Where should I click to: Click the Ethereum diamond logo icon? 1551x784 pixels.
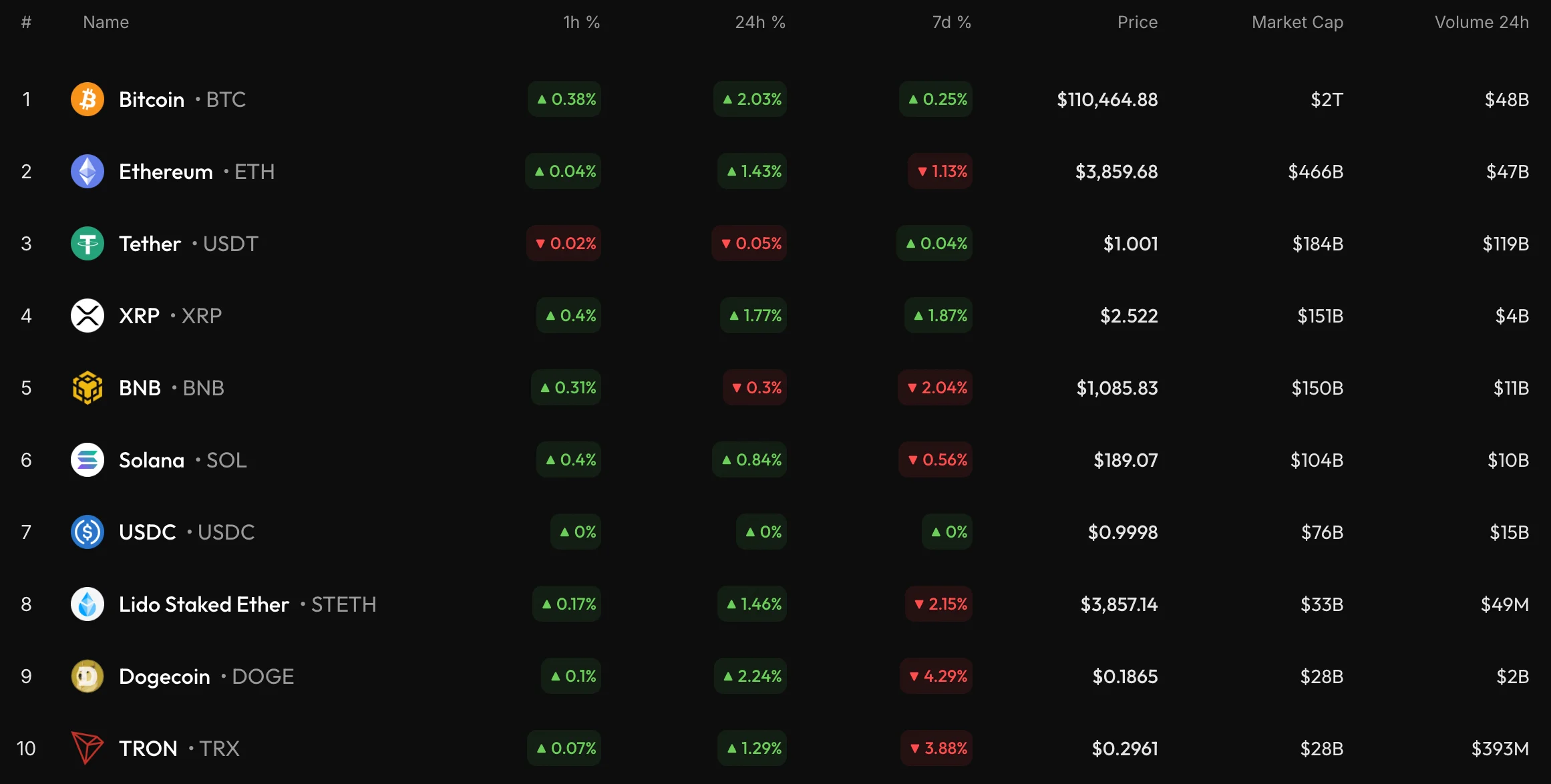[88, 172]
